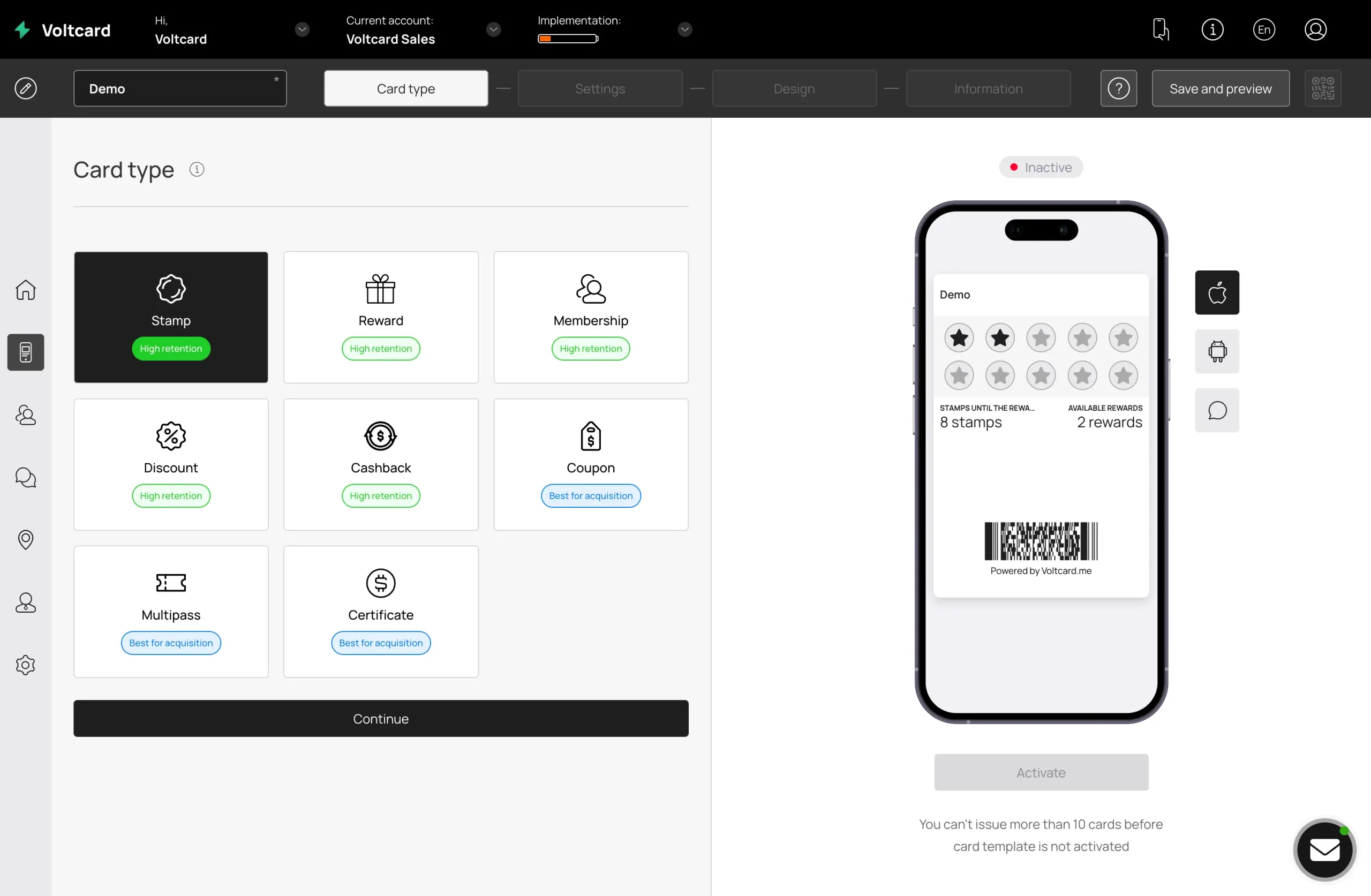The height and width of the screenshot is (896, 1371).
Task: Switch to the Settings step tab
Action: coord(600,89)
